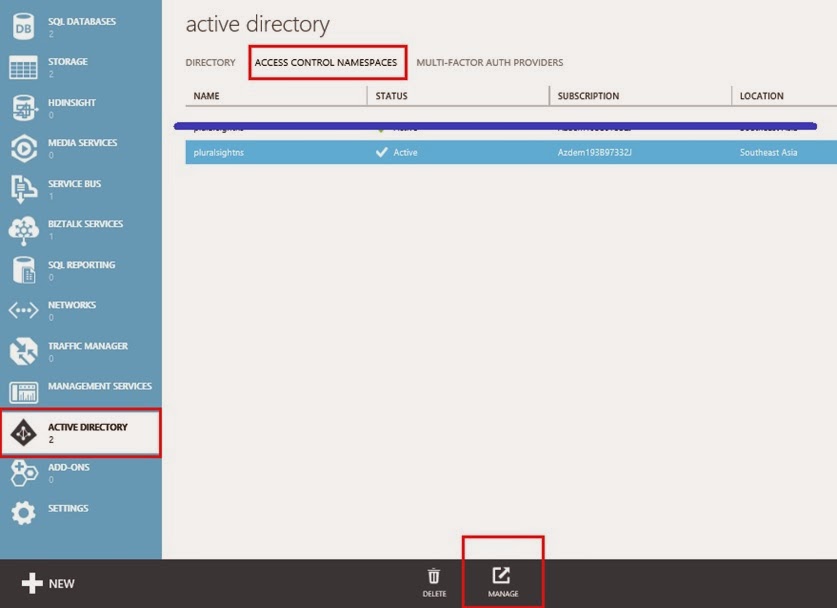This screenshot has height=608, width=837.
Task: Select the Traffic Manager icon
Action: coord(23,352)
